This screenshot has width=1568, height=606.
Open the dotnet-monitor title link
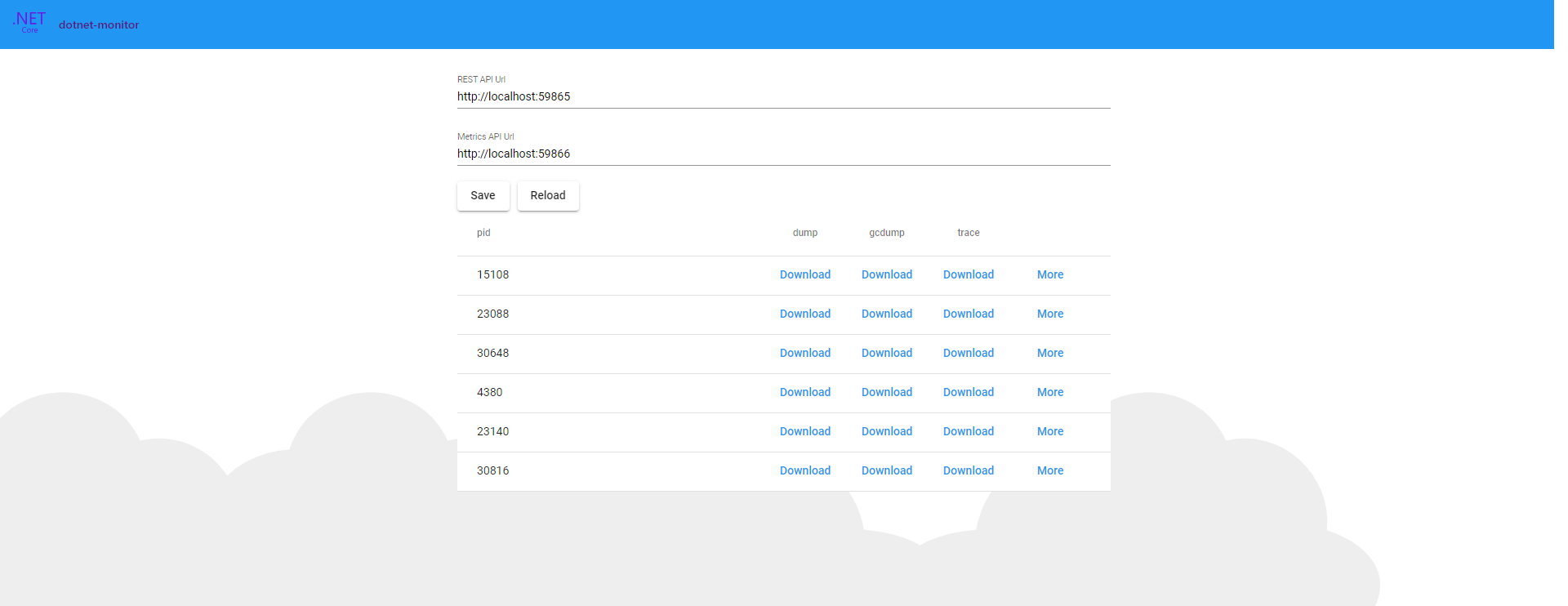(99, 25)
